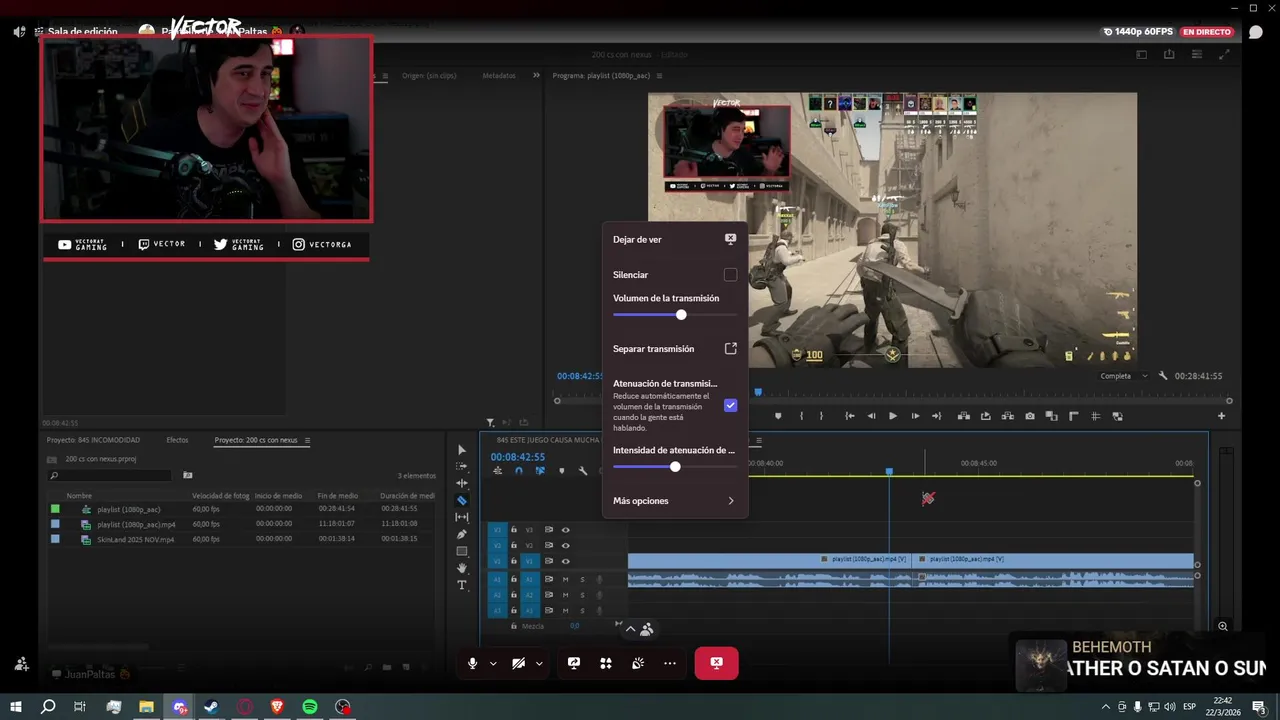Switch to 'Proyecto: 845 INCOMODIDAD' tab
The height and width of the screenshot is (720, 1280).
click(x=93, y=440)
